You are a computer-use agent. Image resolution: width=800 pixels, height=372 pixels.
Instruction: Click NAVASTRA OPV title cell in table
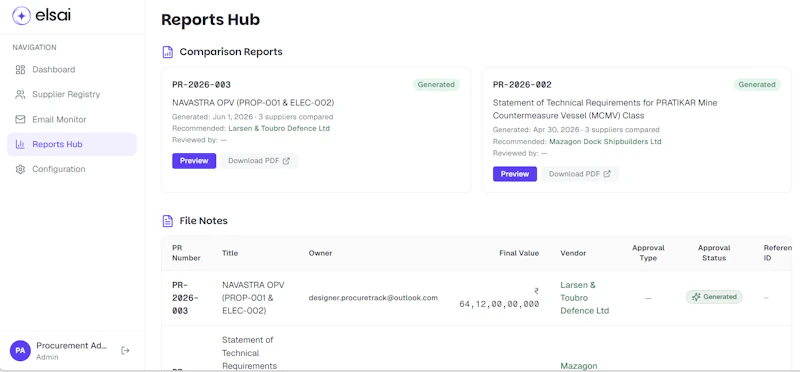click(253, 298)
